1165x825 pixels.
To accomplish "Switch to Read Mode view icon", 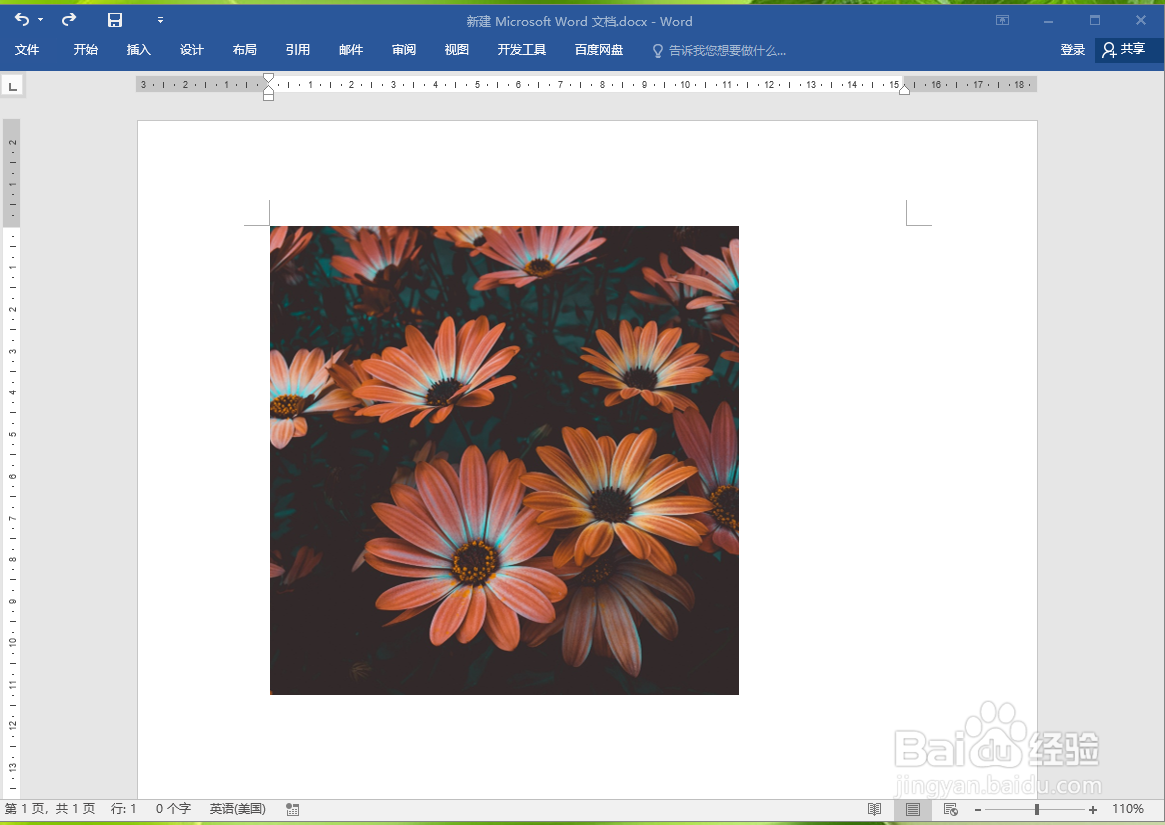I will click(874, 809).
